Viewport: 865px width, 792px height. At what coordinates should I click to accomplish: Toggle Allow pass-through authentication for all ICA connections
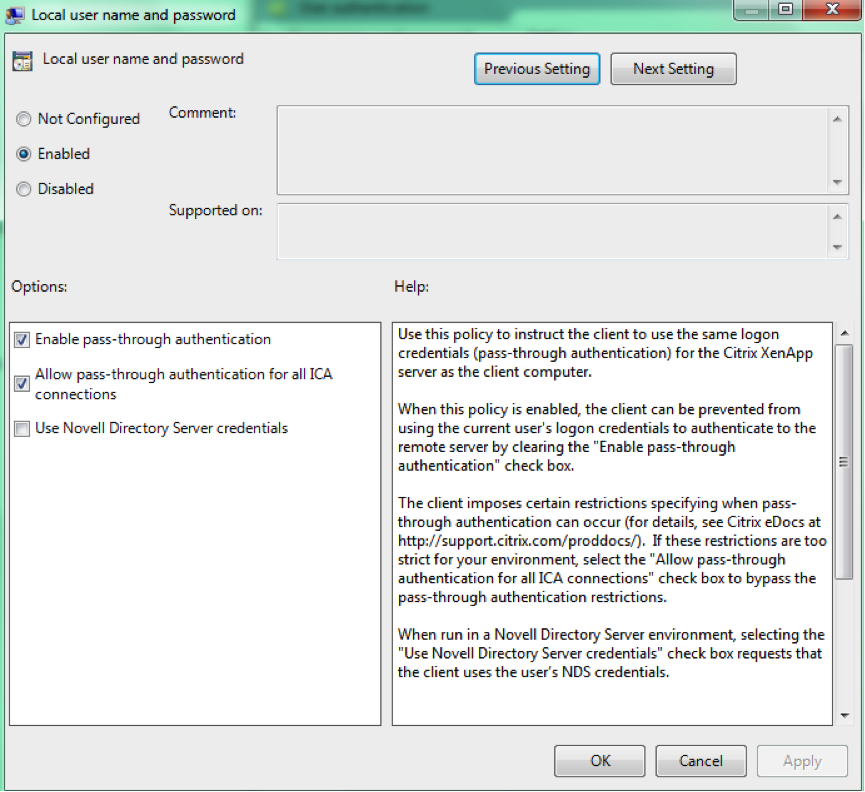click(22, 383)
